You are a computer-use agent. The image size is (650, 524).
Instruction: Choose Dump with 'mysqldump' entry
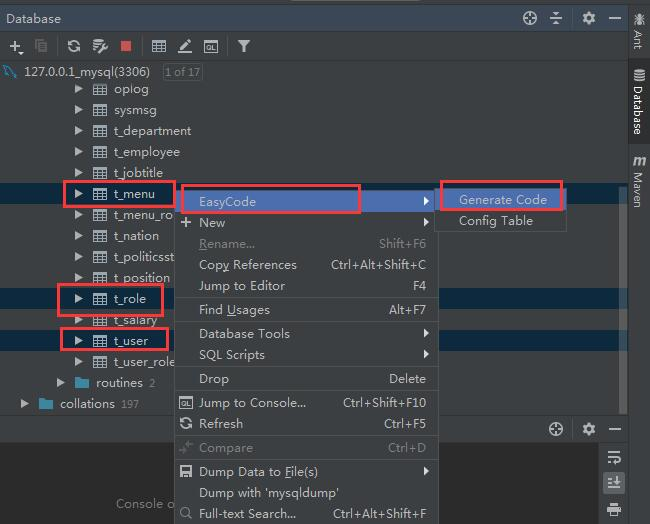pos(307,493)
